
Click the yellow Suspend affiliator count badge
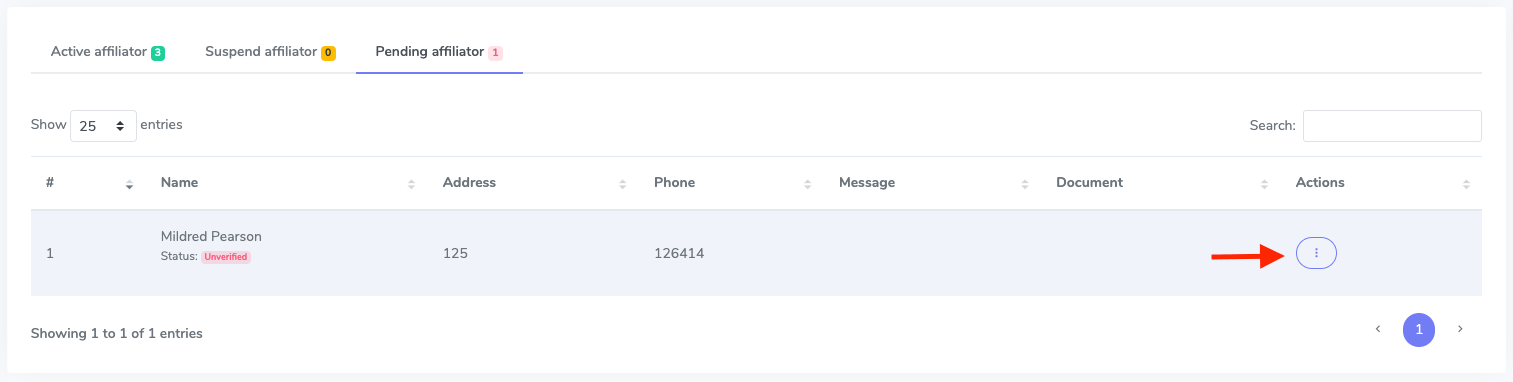(x=328, y=52)
